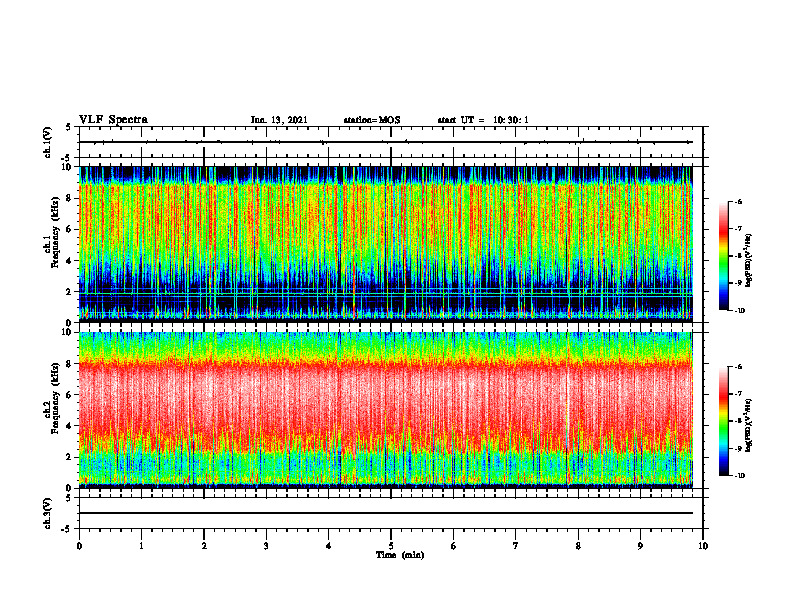
Task: Click inside the ch.2 spectrogram panel
Action: pos(386,410)
